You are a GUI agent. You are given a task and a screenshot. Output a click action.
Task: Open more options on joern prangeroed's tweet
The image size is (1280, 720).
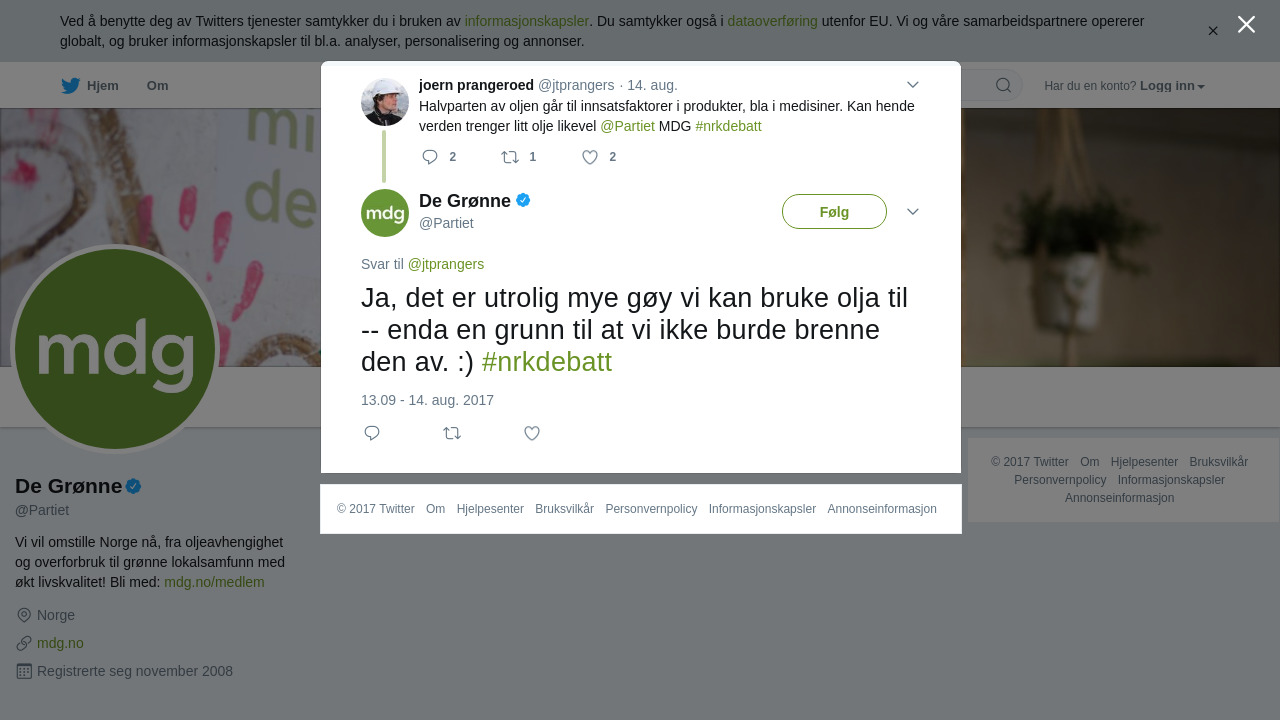click(912, 85)
